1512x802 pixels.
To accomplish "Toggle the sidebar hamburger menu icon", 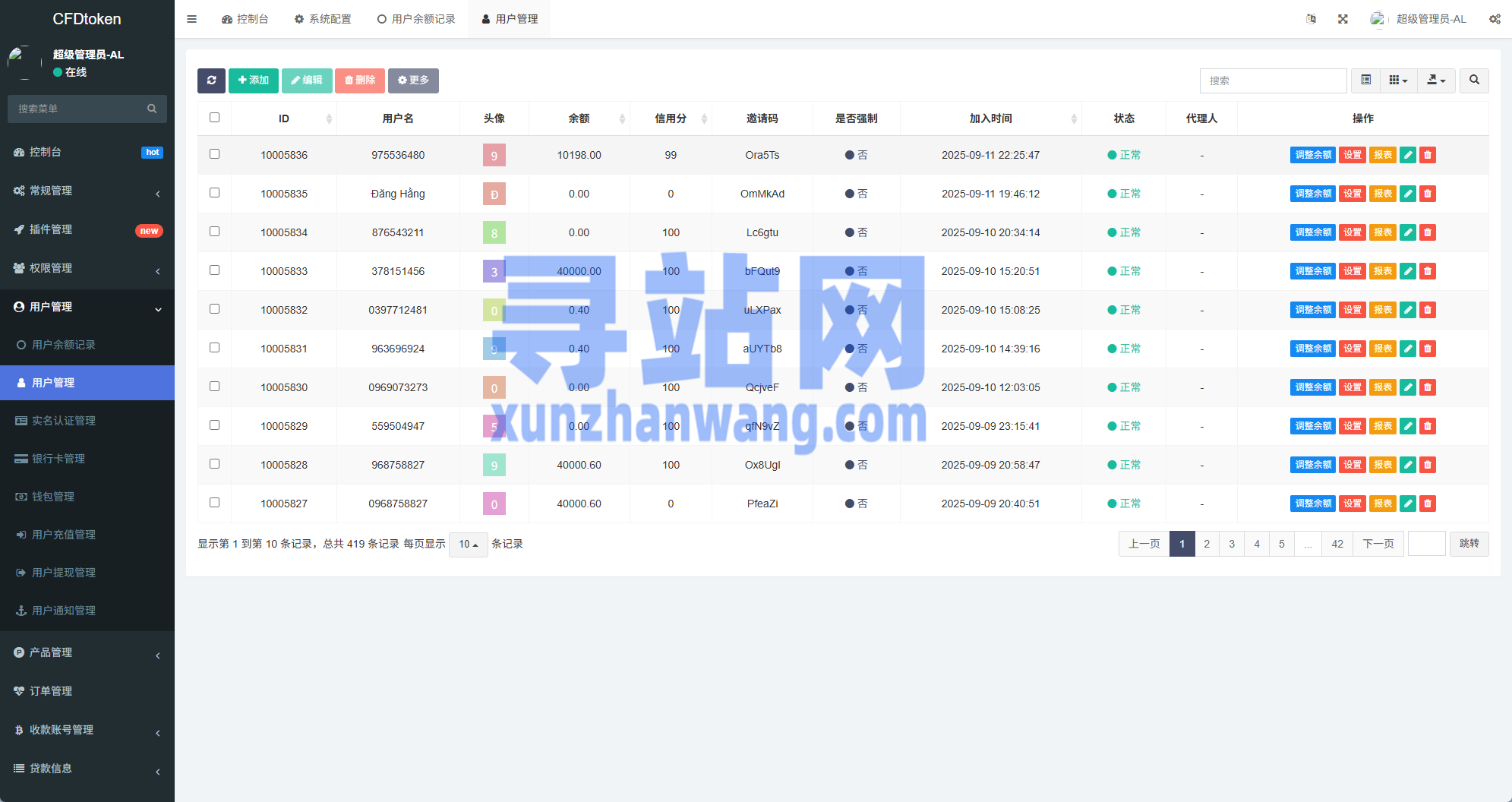I will coord(191,19).
